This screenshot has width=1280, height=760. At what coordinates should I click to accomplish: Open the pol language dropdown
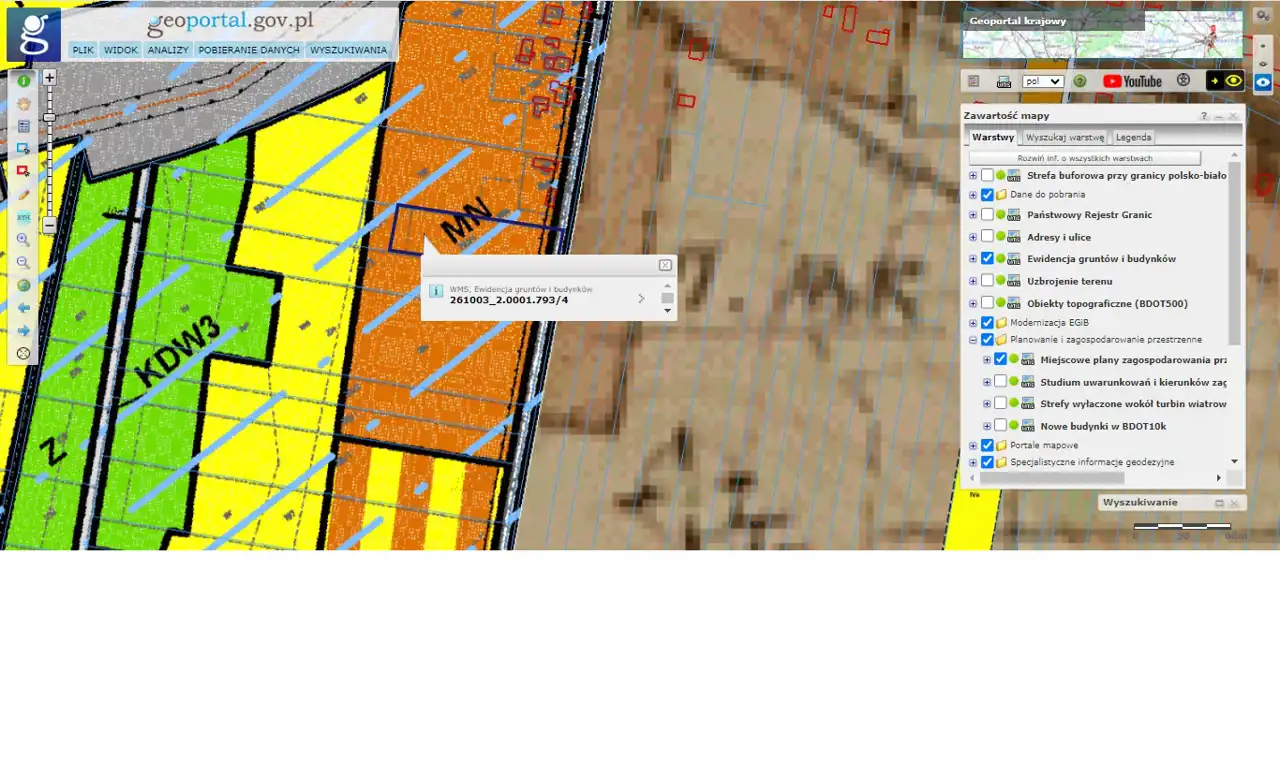1043,81
